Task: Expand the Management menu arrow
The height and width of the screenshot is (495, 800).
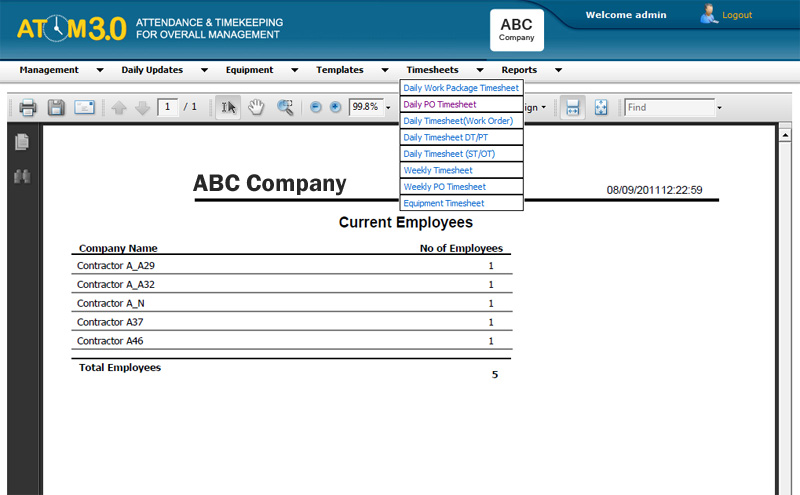Action: pos(100,70)
